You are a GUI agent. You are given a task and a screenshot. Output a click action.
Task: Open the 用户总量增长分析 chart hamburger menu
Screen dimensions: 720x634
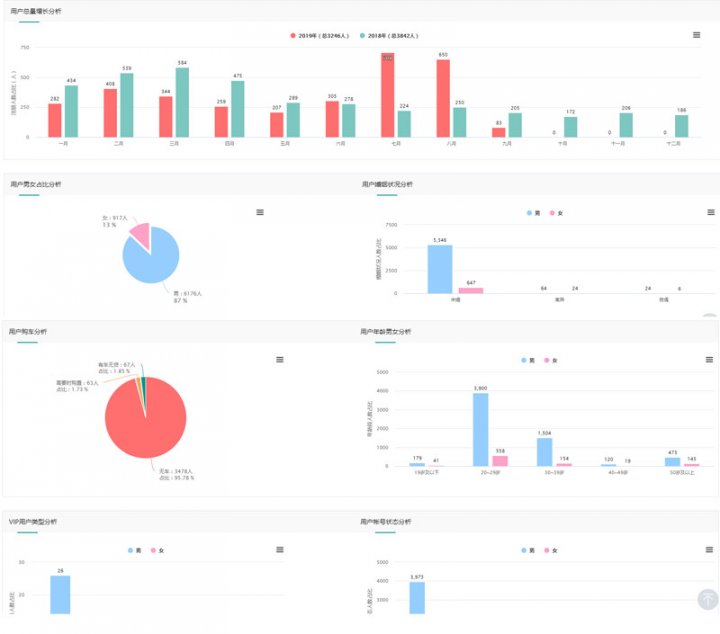tap(696, 35)
